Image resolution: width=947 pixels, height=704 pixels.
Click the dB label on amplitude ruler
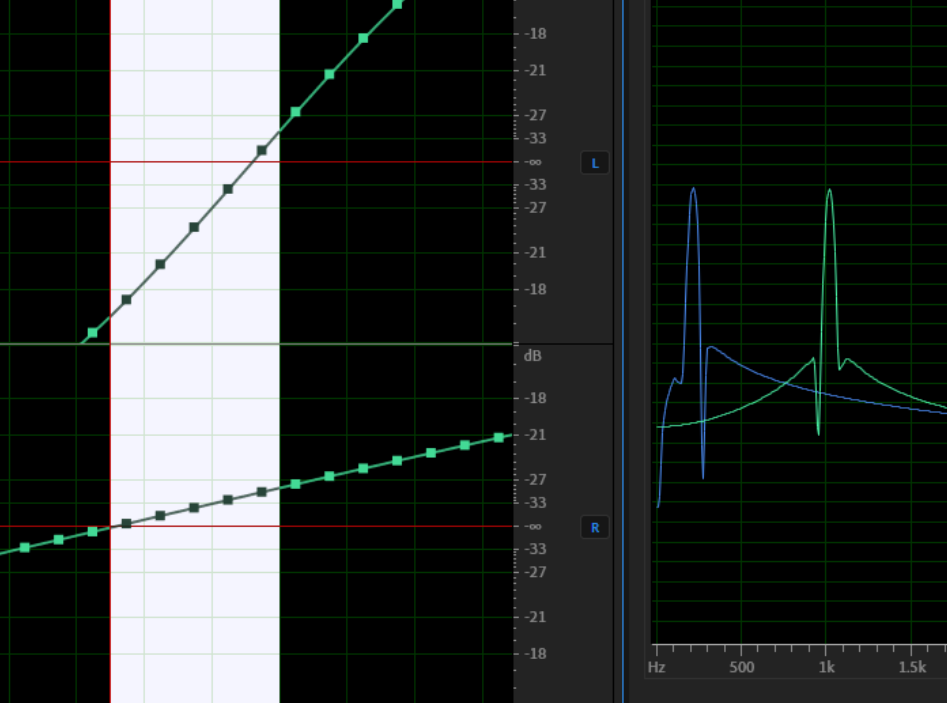pyautogui.click(x=532, y=356)
